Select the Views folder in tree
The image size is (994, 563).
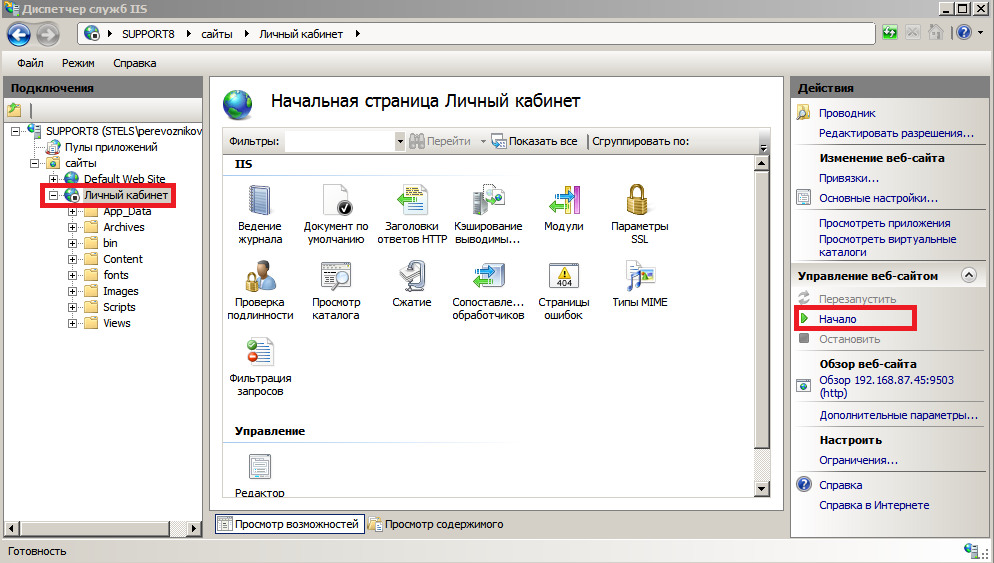click(x=117, y=323)
